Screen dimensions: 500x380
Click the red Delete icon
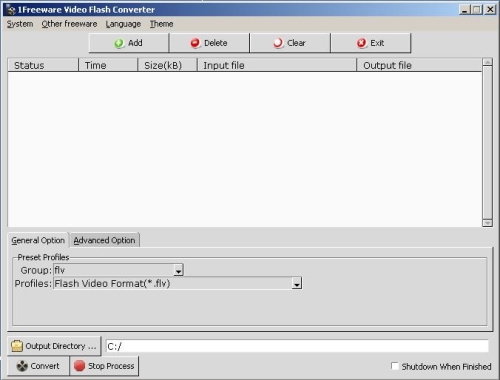(x=195, y=43)
